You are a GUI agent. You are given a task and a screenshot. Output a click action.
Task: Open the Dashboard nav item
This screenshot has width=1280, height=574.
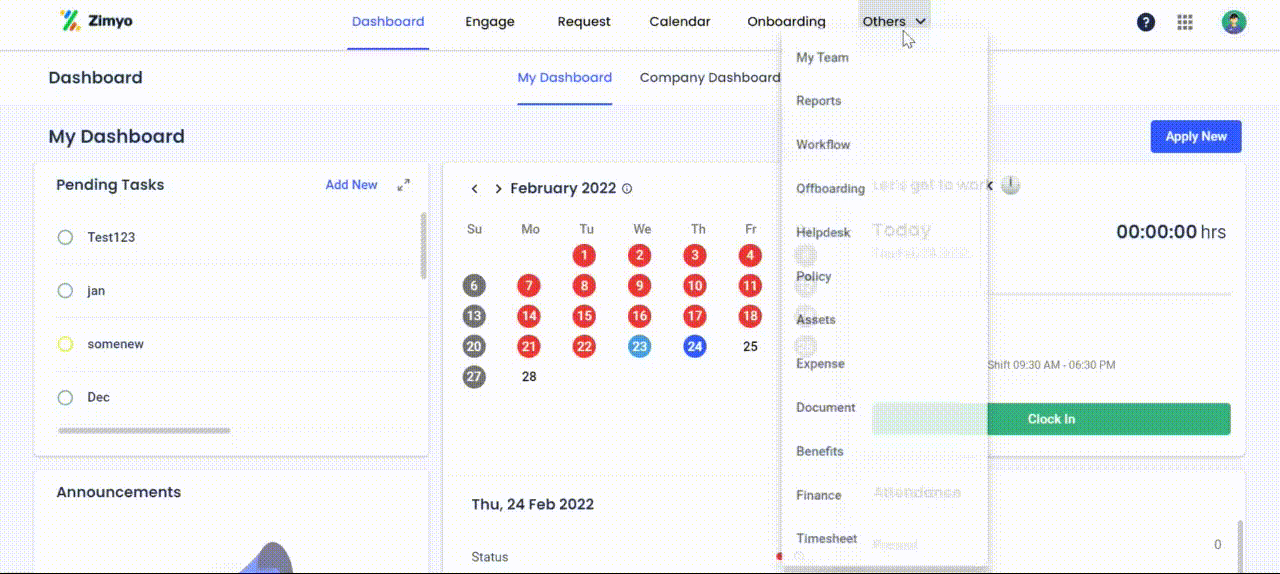coord(388,21)
